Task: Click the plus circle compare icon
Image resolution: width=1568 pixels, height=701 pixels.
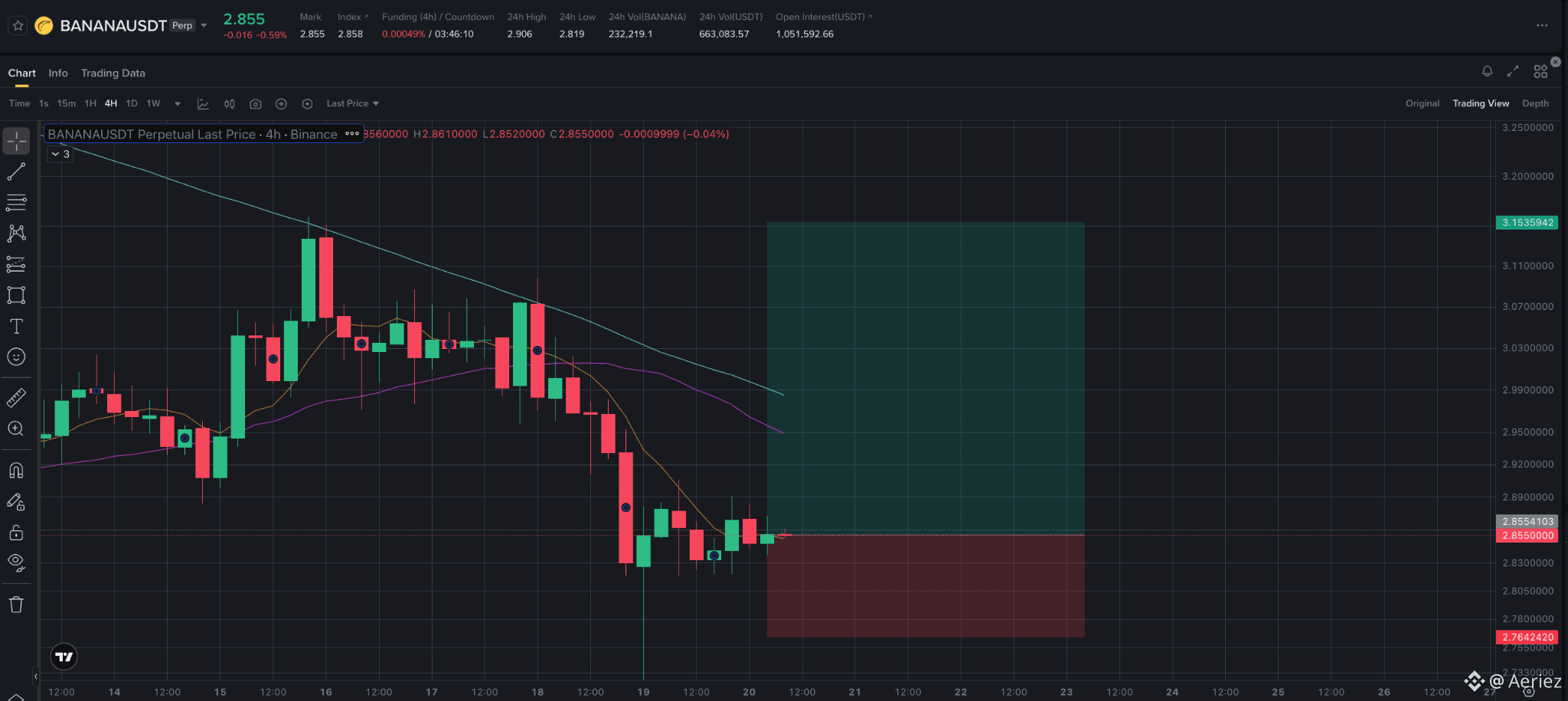Action: click(x=281, y=103)
